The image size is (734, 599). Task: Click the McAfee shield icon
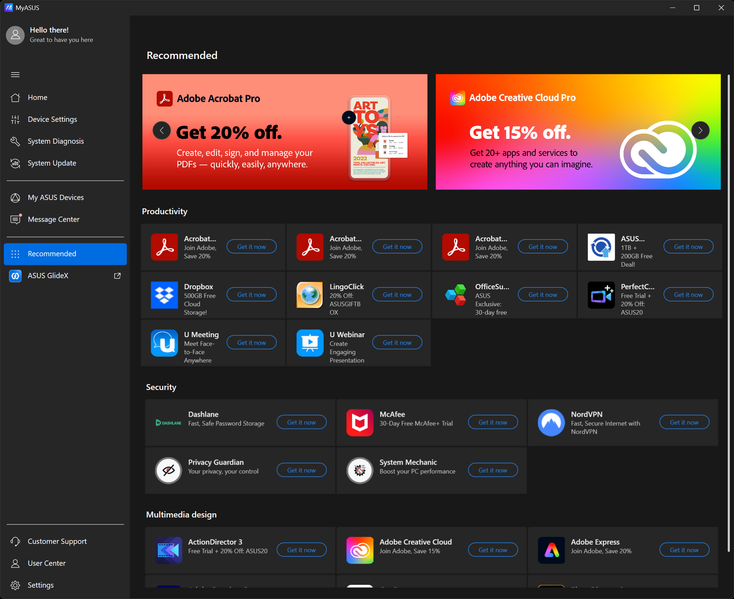[360, 423]
